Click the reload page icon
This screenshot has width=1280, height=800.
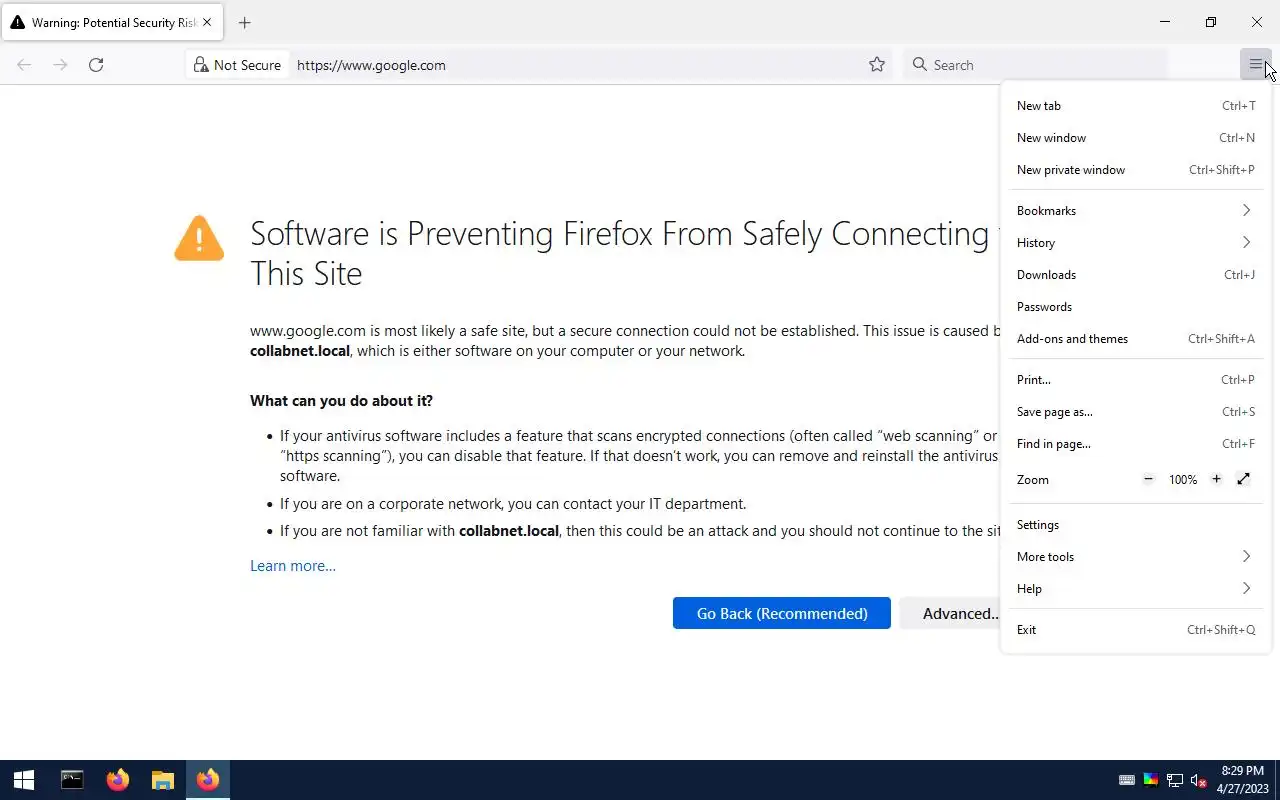pos(96,65)
